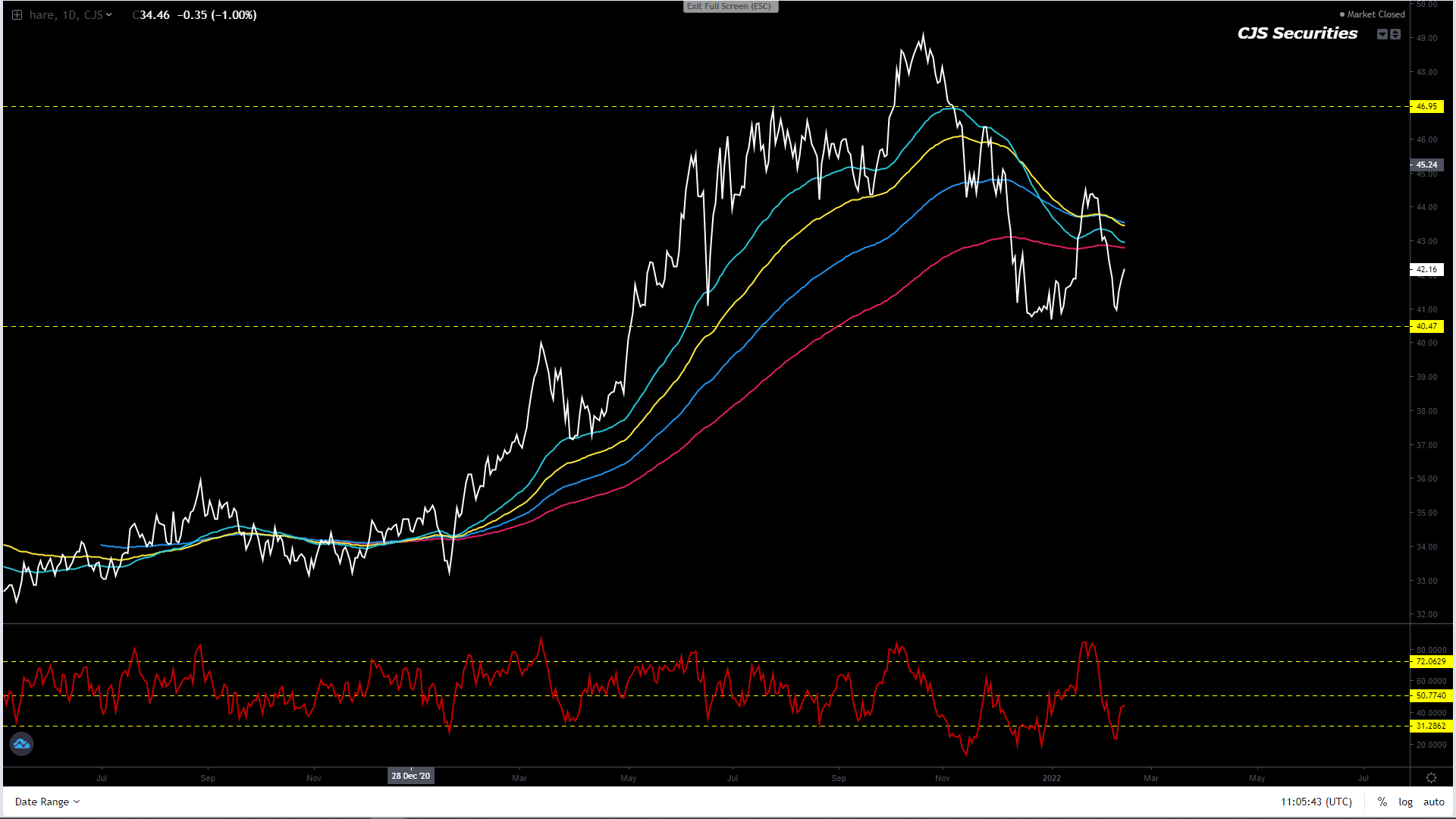
Task: Click the plus-box icon beside the chart symbol
Action: [17, 14]
